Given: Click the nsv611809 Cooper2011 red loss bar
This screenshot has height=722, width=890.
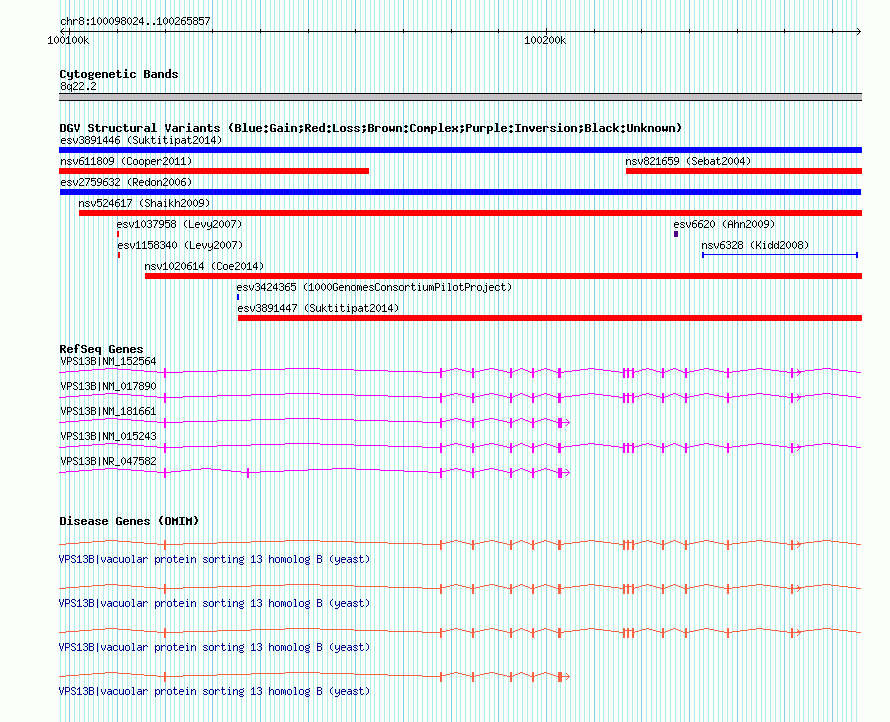Looking at the screenshot, I should 214,171.
